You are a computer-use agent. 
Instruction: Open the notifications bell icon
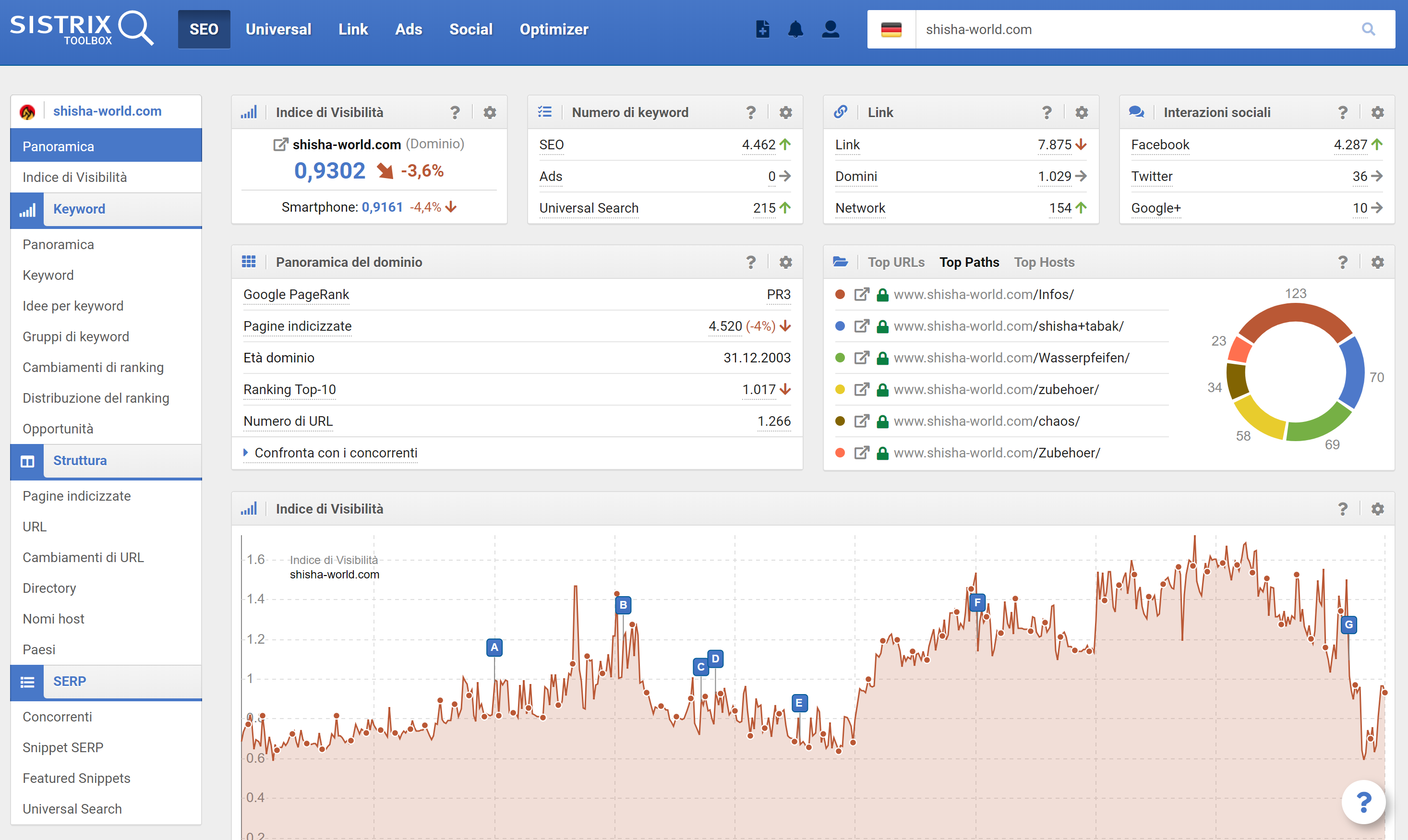point(795,29)
